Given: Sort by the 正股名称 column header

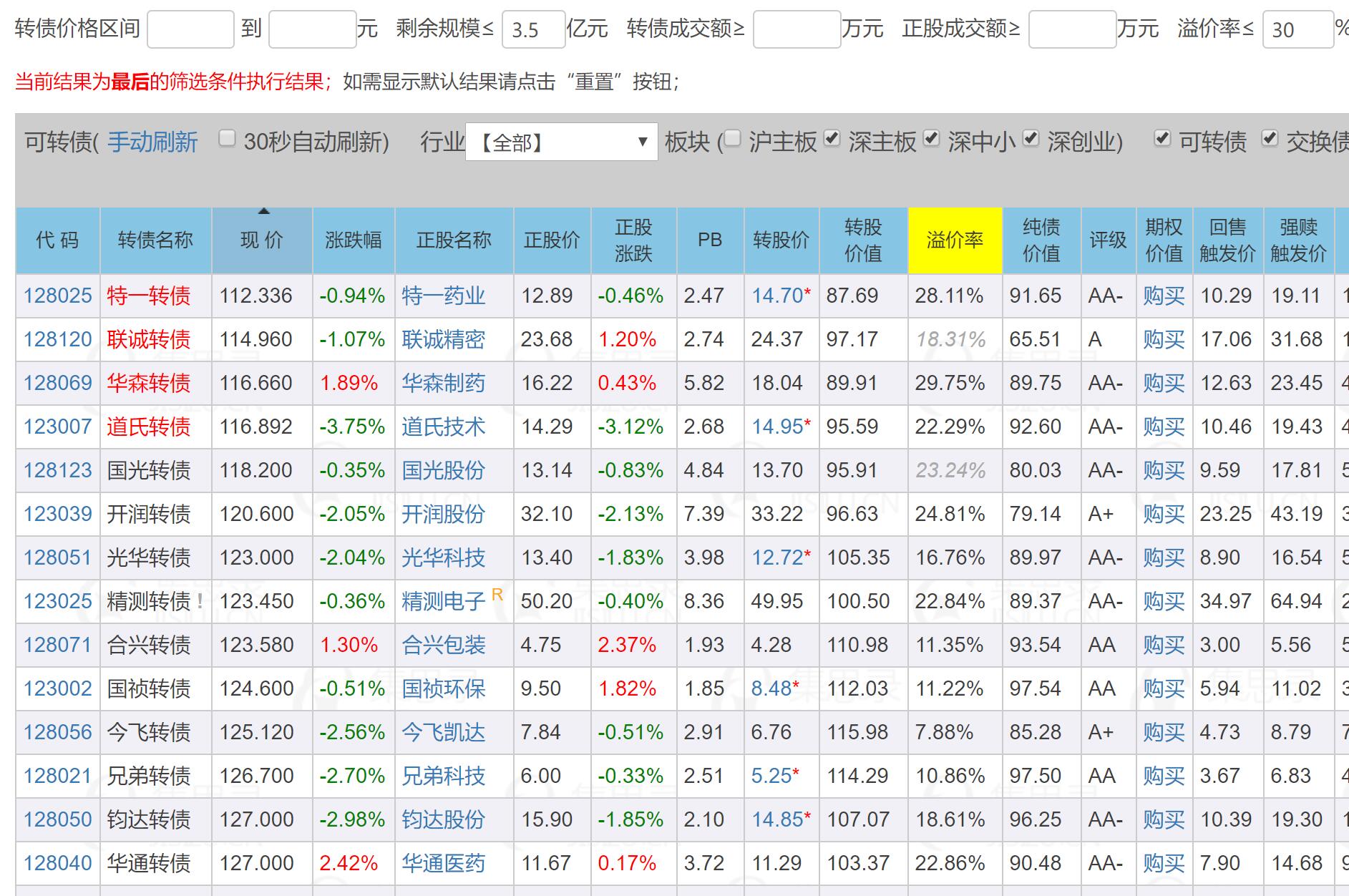Looking at the screenshot, I should click(x=454, y=240).
